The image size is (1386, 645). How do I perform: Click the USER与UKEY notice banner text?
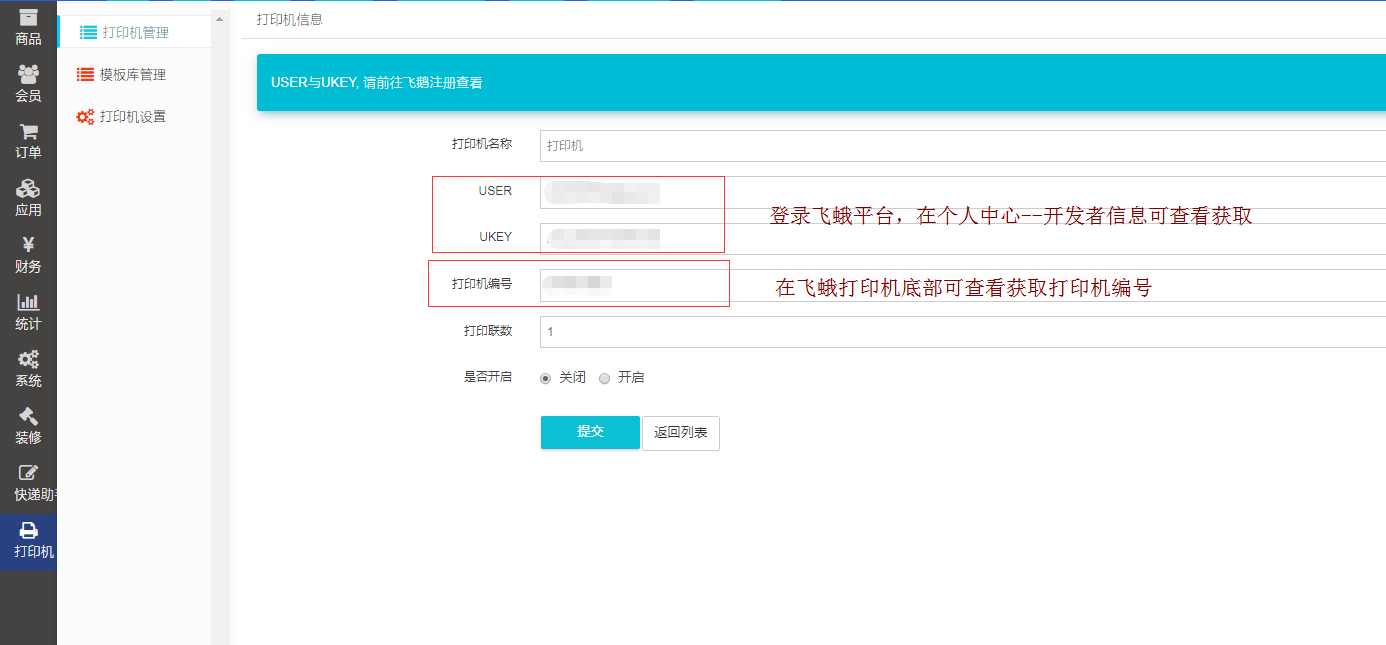point(377,83)
